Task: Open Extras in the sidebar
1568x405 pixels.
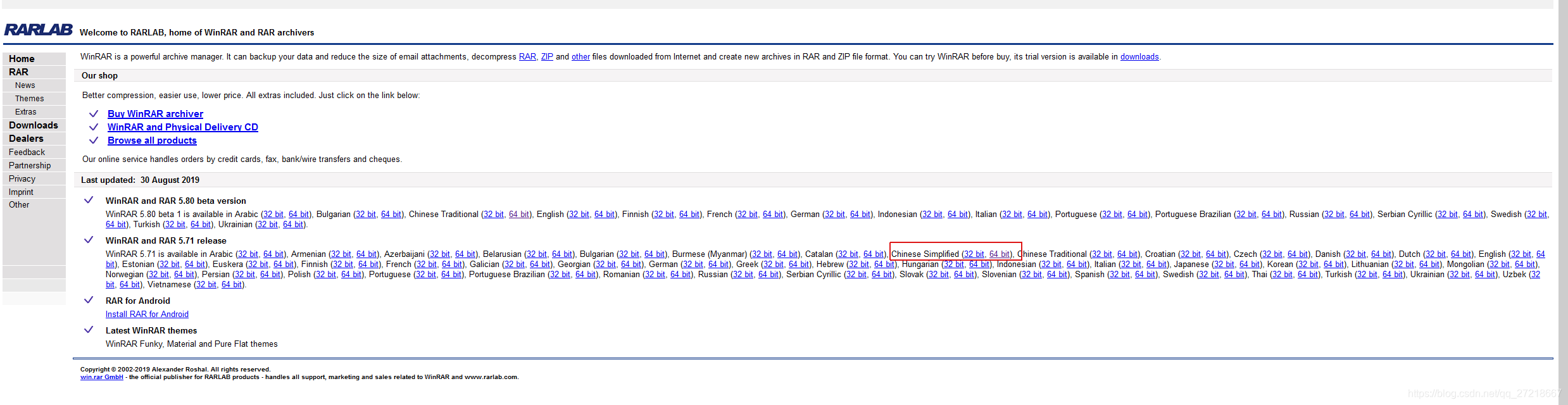Action: tap(25, 112)
